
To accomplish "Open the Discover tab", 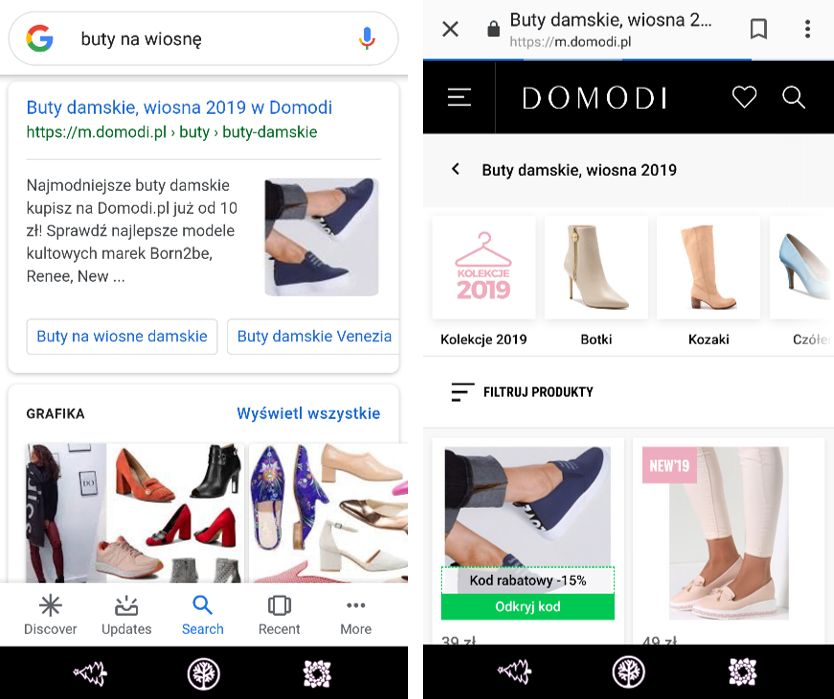I will coord(50,615).
